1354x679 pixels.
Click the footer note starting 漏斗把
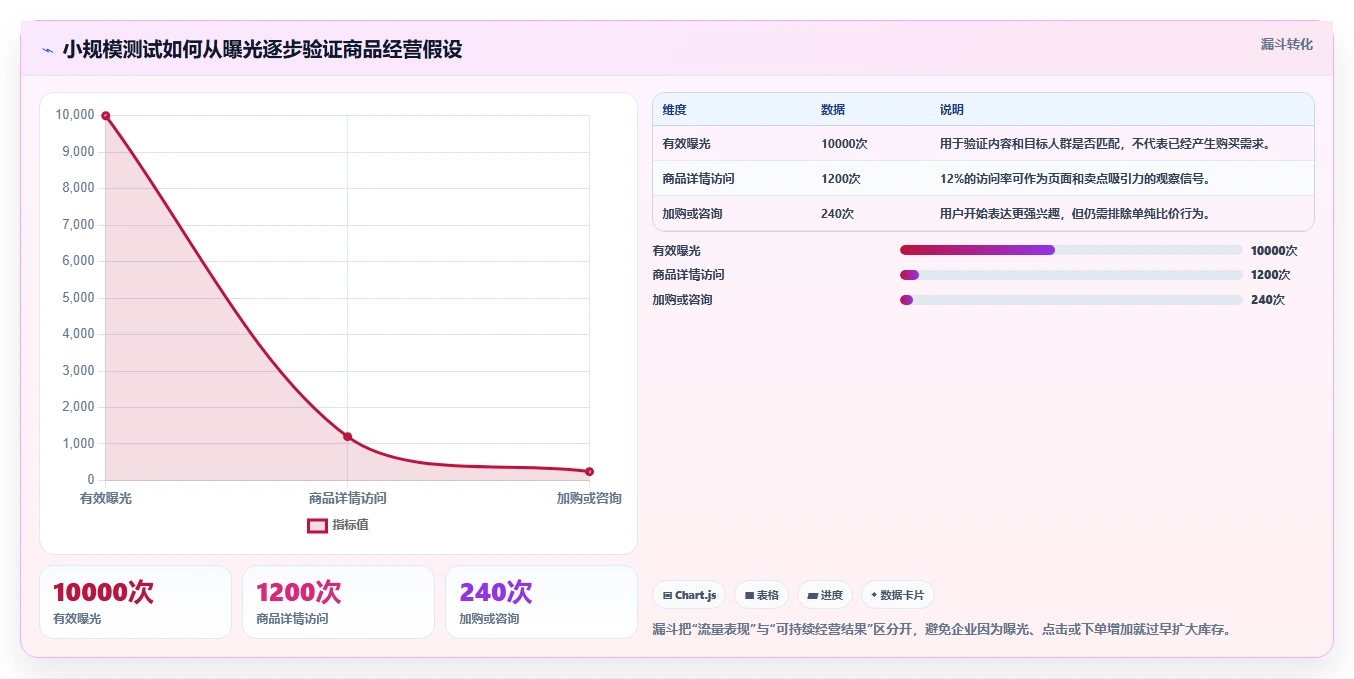click(x=941, y=630)
